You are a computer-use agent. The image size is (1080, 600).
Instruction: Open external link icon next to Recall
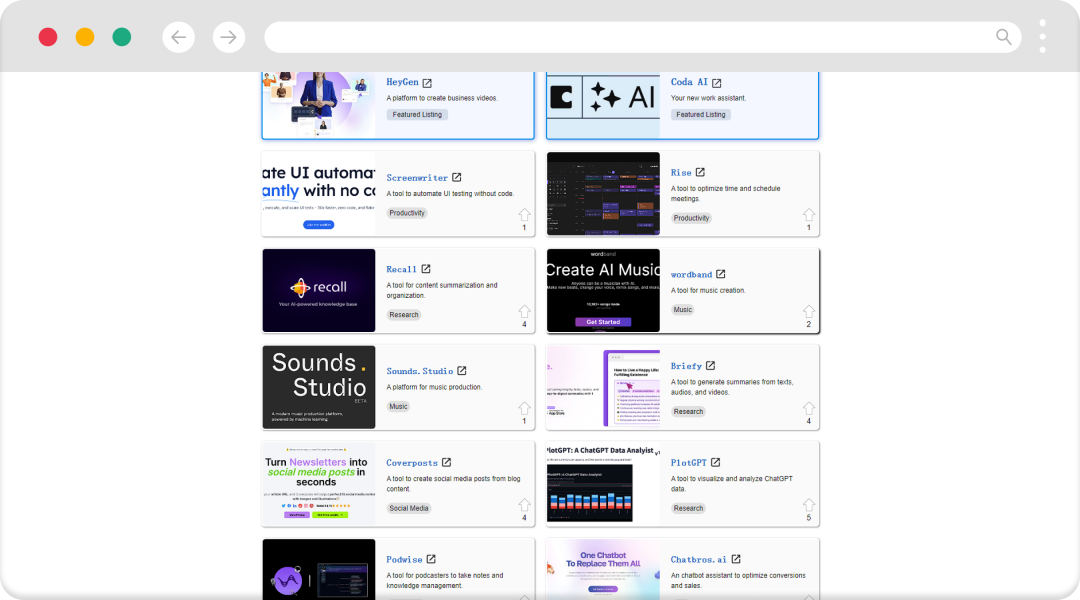pyautogui.click(x=426, y=269)
